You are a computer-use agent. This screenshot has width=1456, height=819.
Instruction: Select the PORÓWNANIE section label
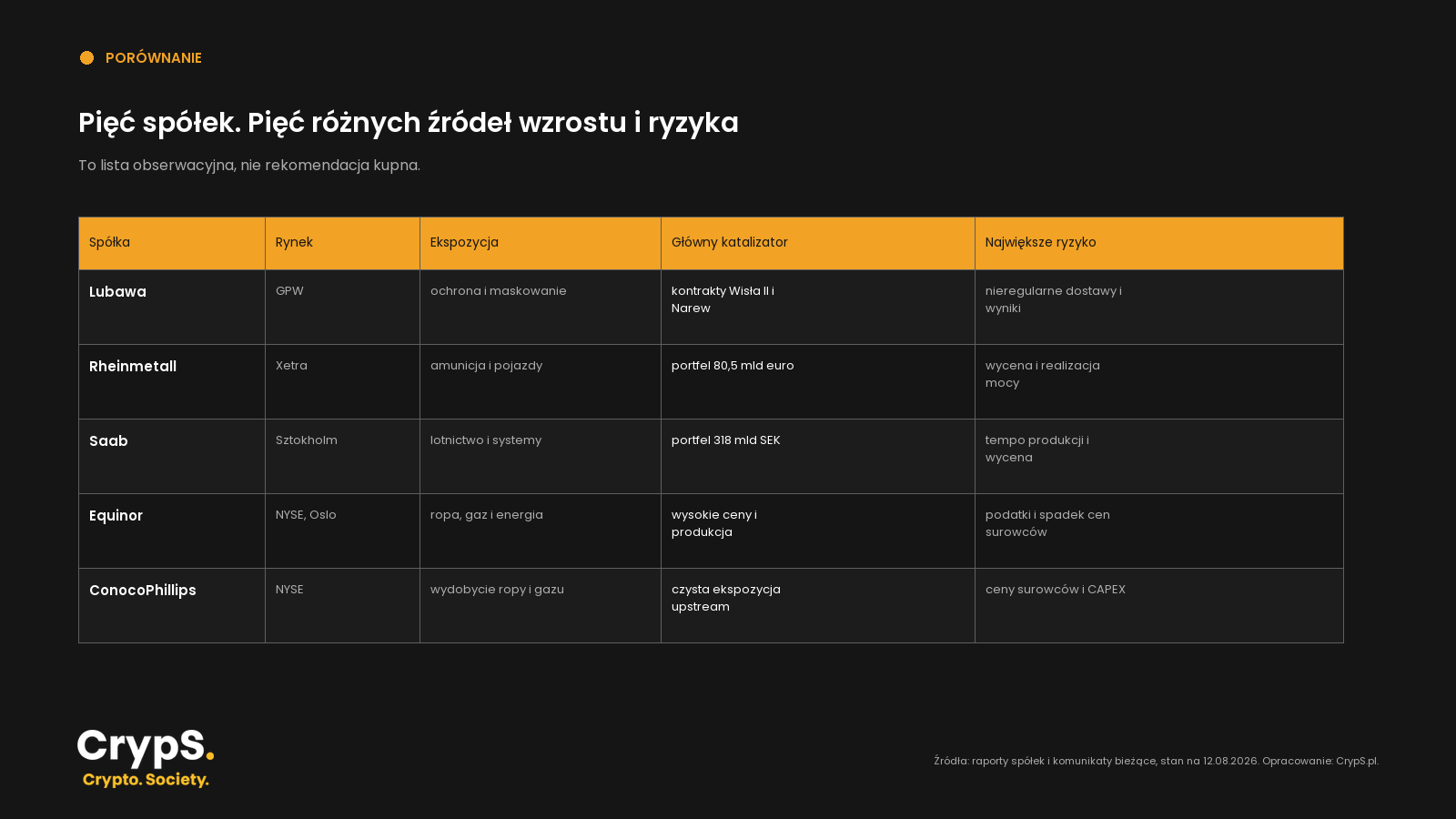154,58
